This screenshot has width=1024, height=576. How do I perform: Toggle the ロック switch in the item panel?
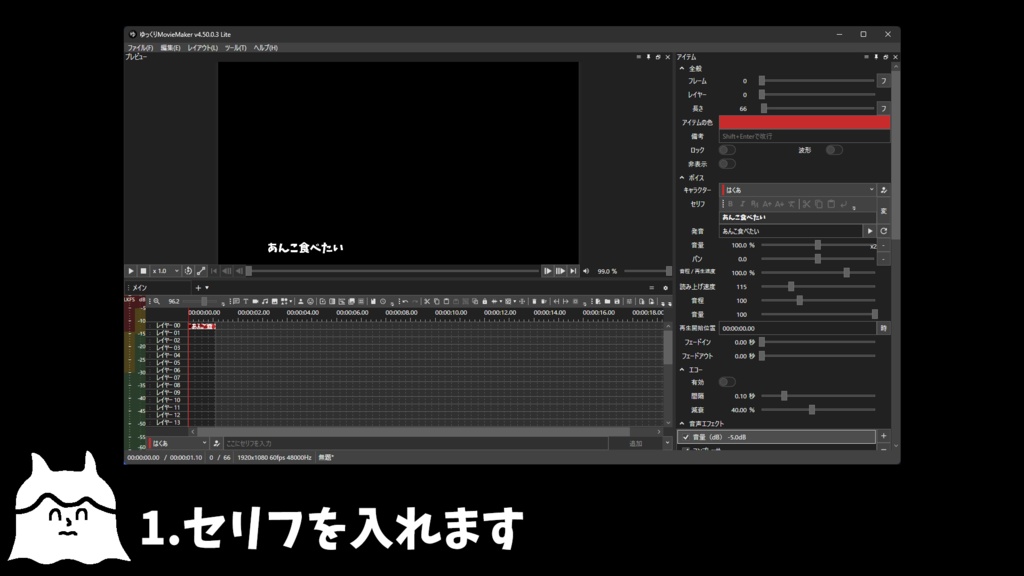click(x=729, y=150)
